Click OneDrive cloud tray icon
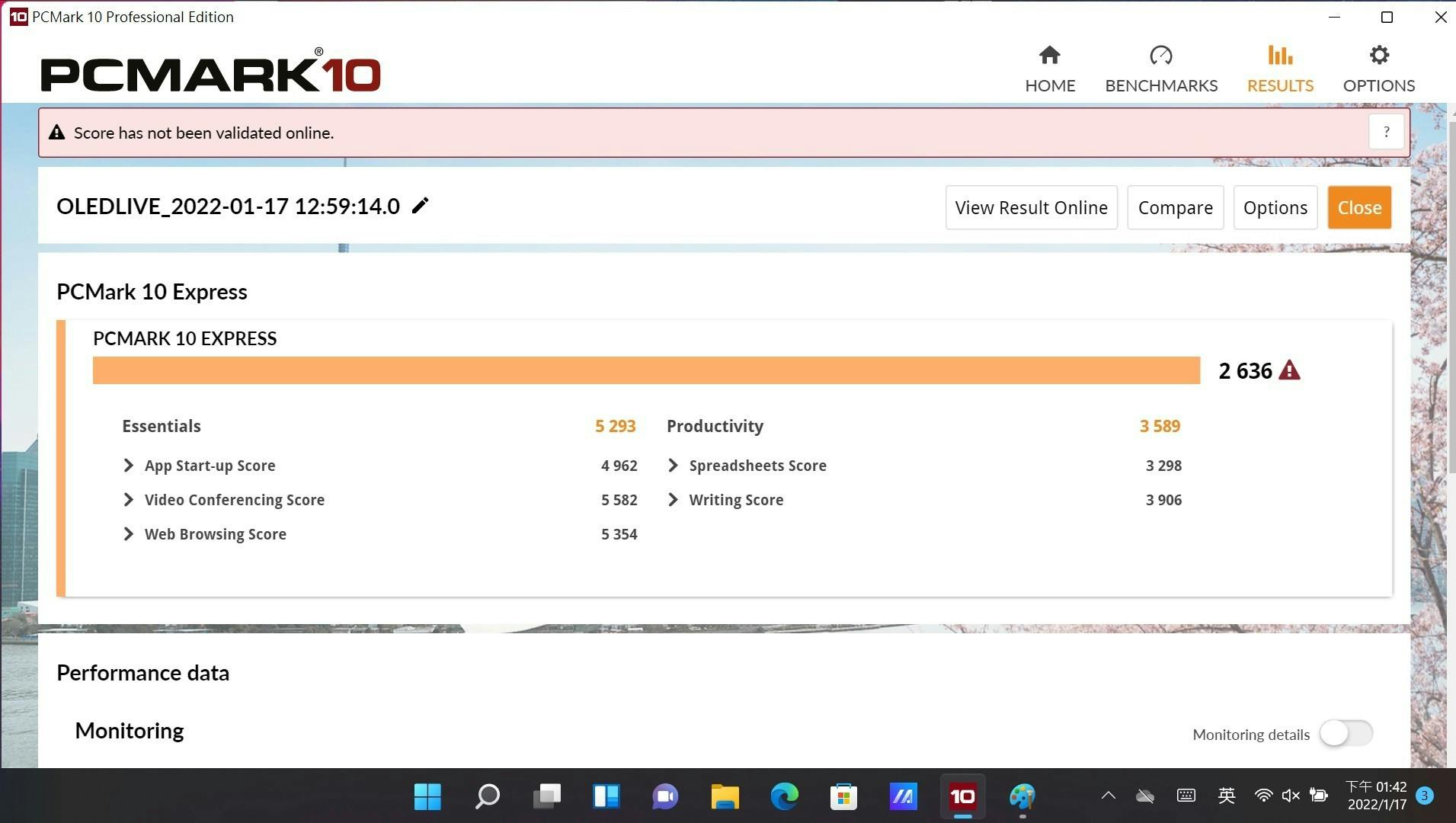The height and width of the screenshot is (823, 1456). [1145, 796]
